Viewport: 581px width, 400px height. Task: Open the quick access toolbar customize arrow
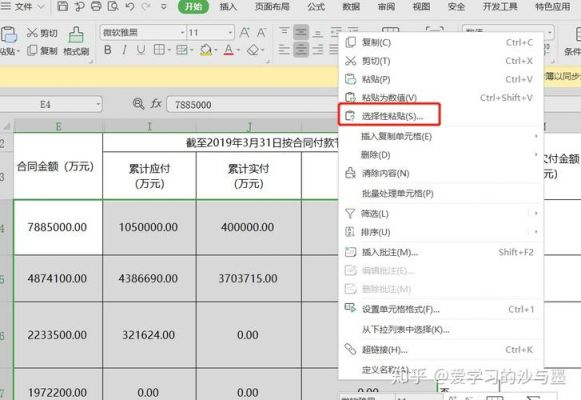[x=164, y=6]
